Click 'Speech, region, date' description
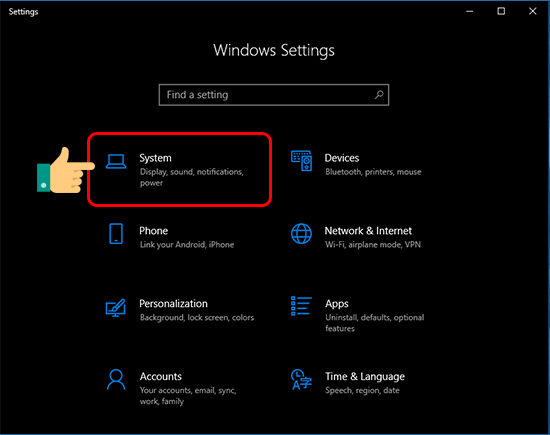 362,390
